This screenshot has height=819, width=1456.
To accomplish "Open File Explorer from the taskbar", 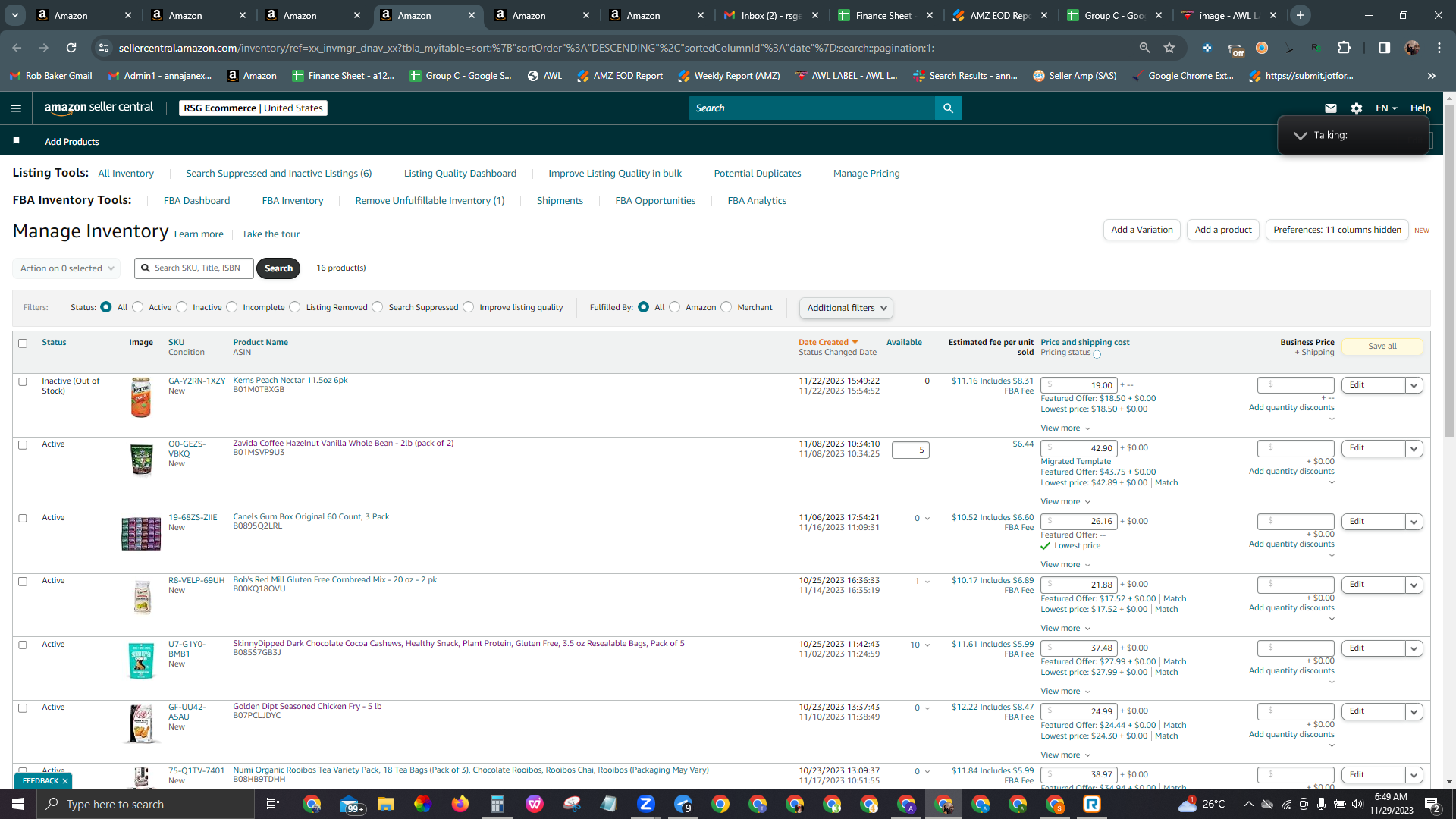I will (385, 804).
